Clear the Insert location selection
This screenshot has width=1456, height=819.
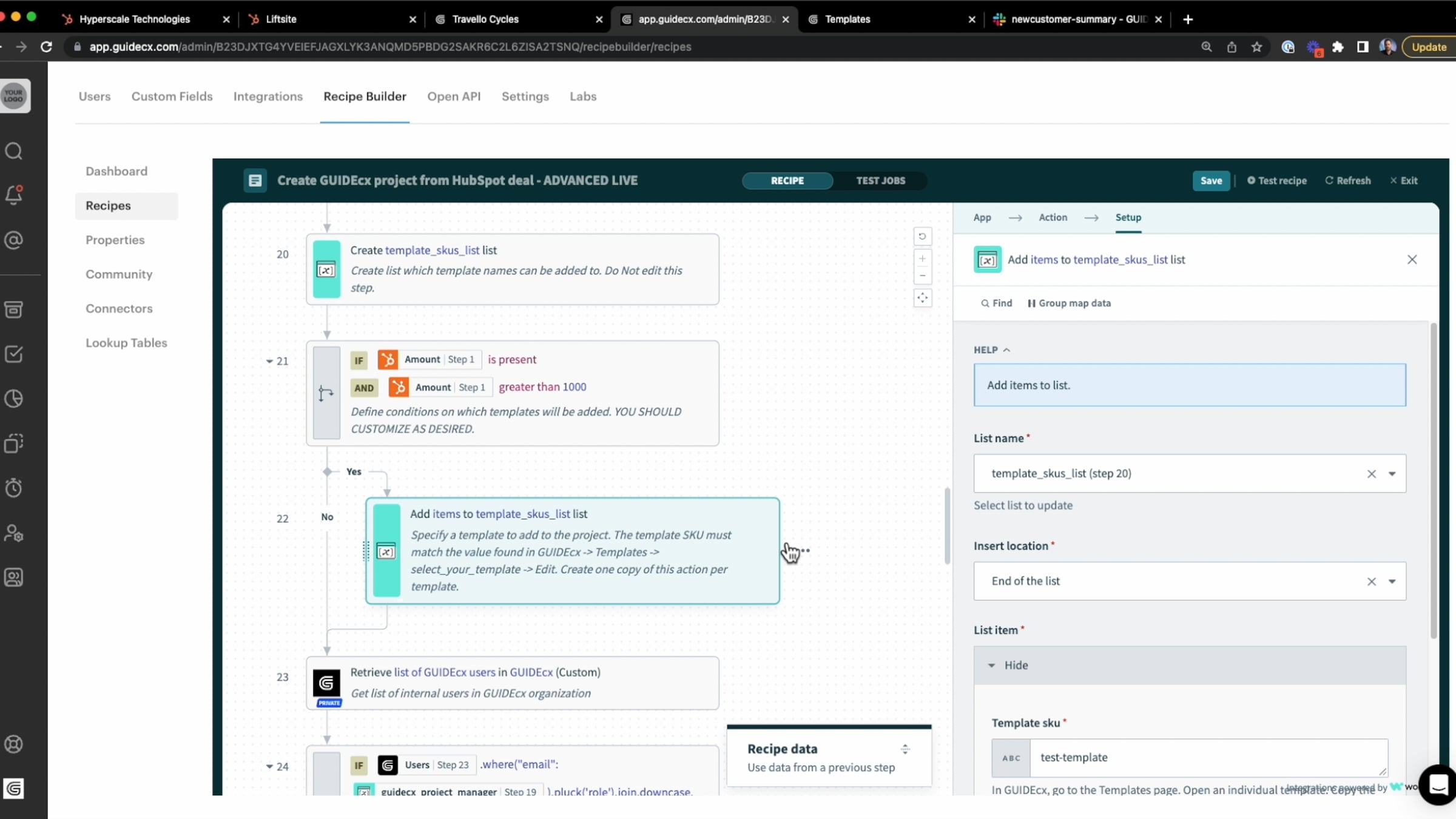coord(1371,581)
